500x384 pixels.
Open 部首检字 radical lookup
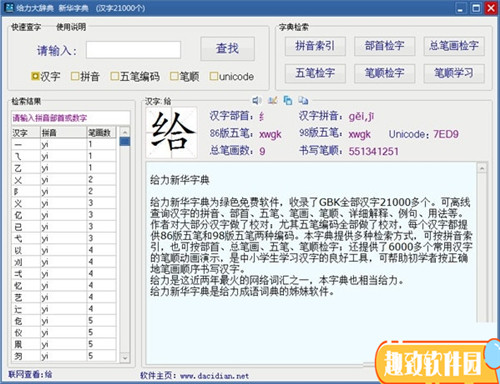384,46
